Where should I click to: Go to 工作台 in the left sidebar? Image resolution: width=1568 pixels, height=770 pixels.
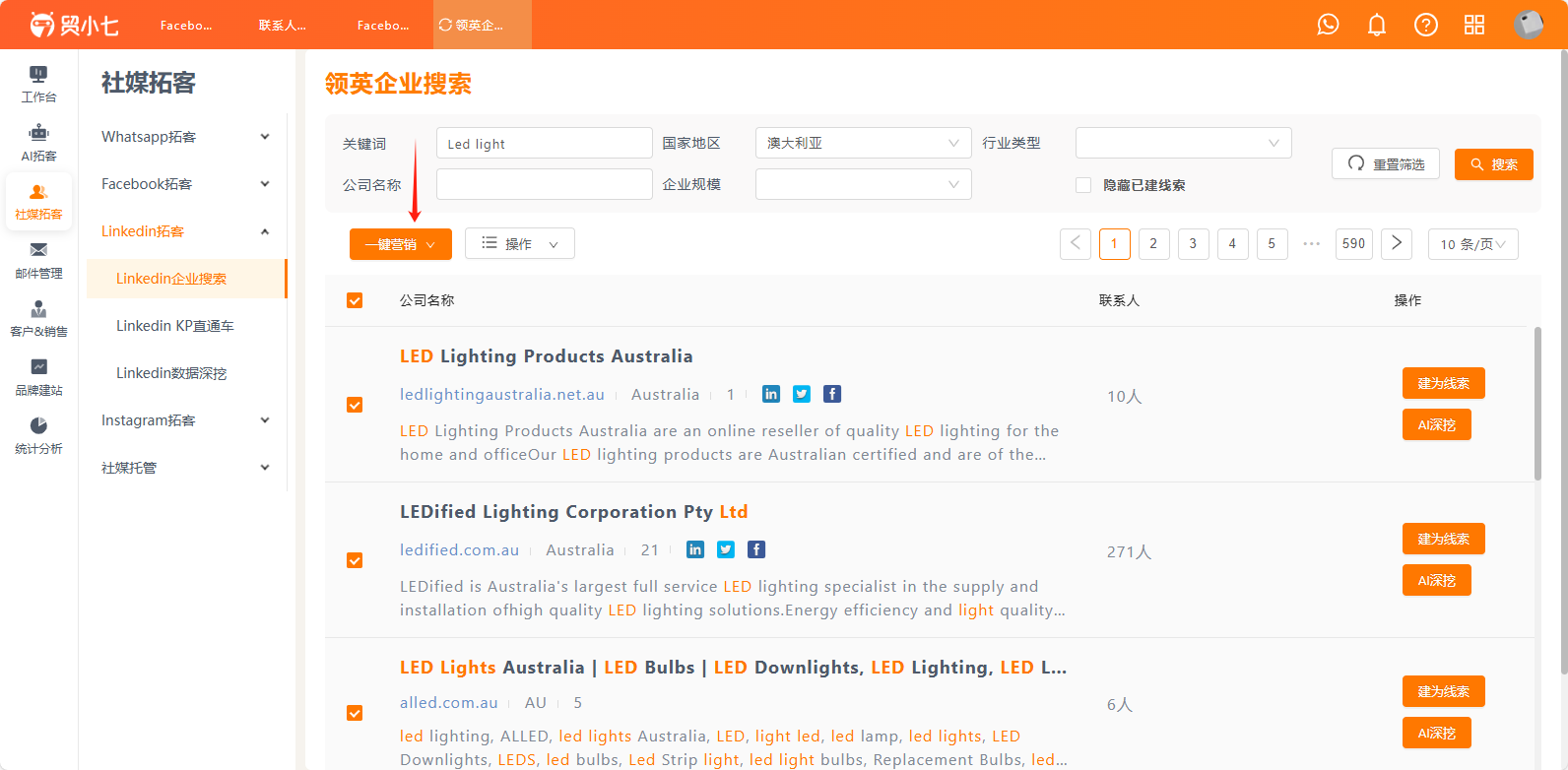38,85
